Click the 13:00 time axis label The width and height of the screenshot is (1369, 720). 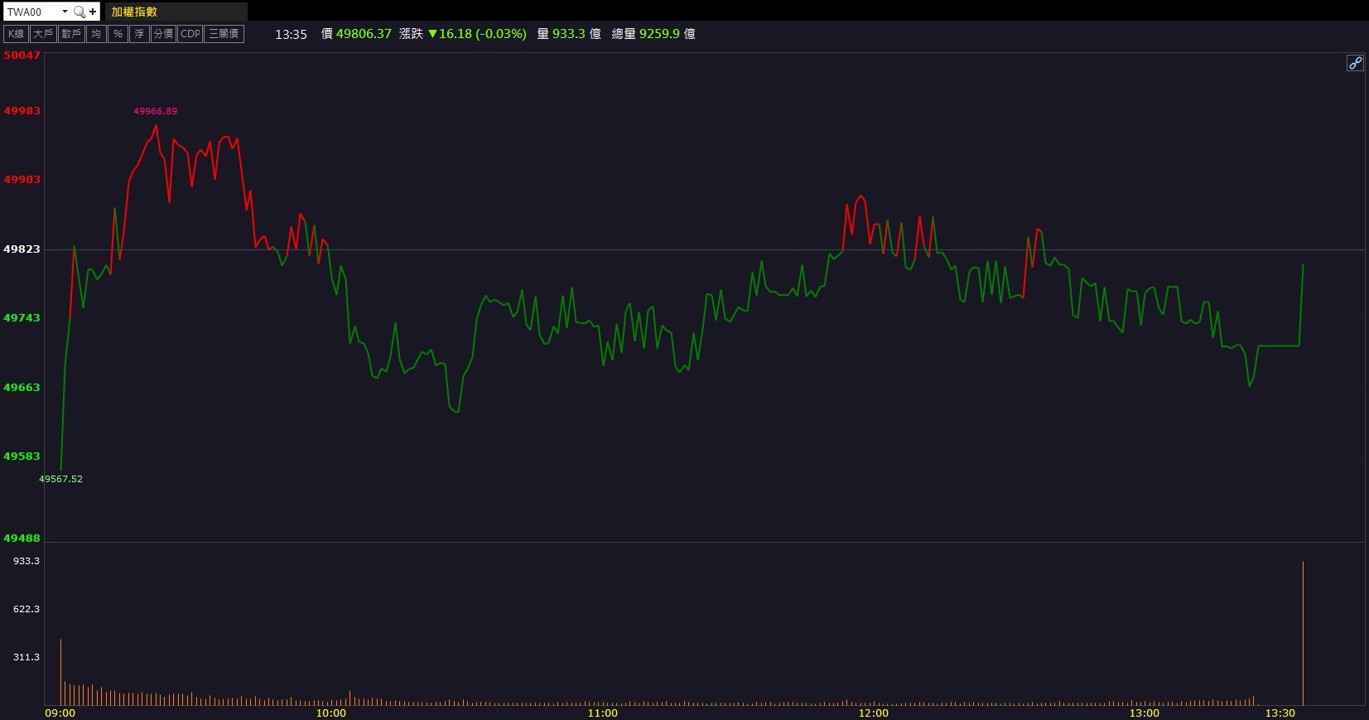1144,713
